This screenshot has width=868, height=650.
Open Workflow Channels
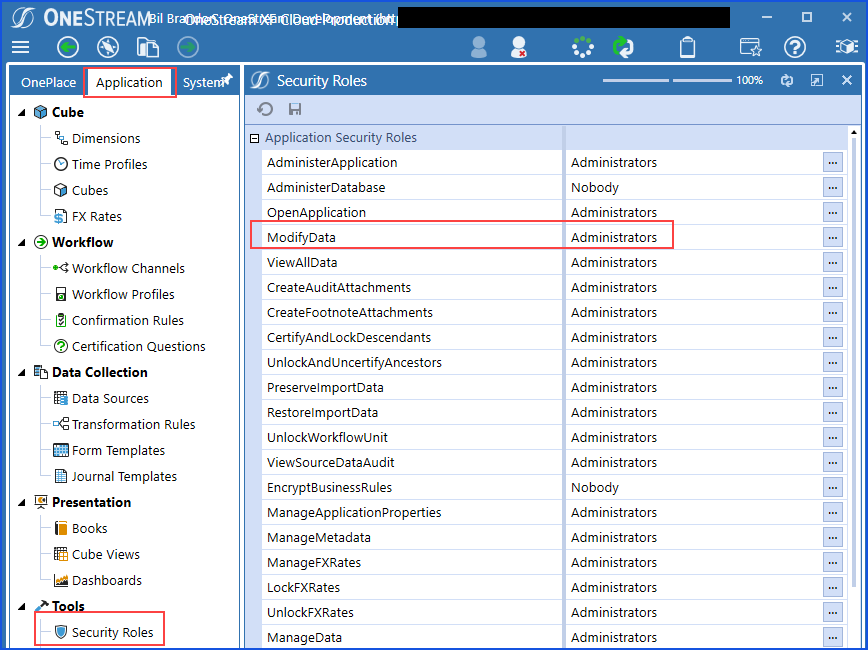pyautogui.click(x=119, y=269)
